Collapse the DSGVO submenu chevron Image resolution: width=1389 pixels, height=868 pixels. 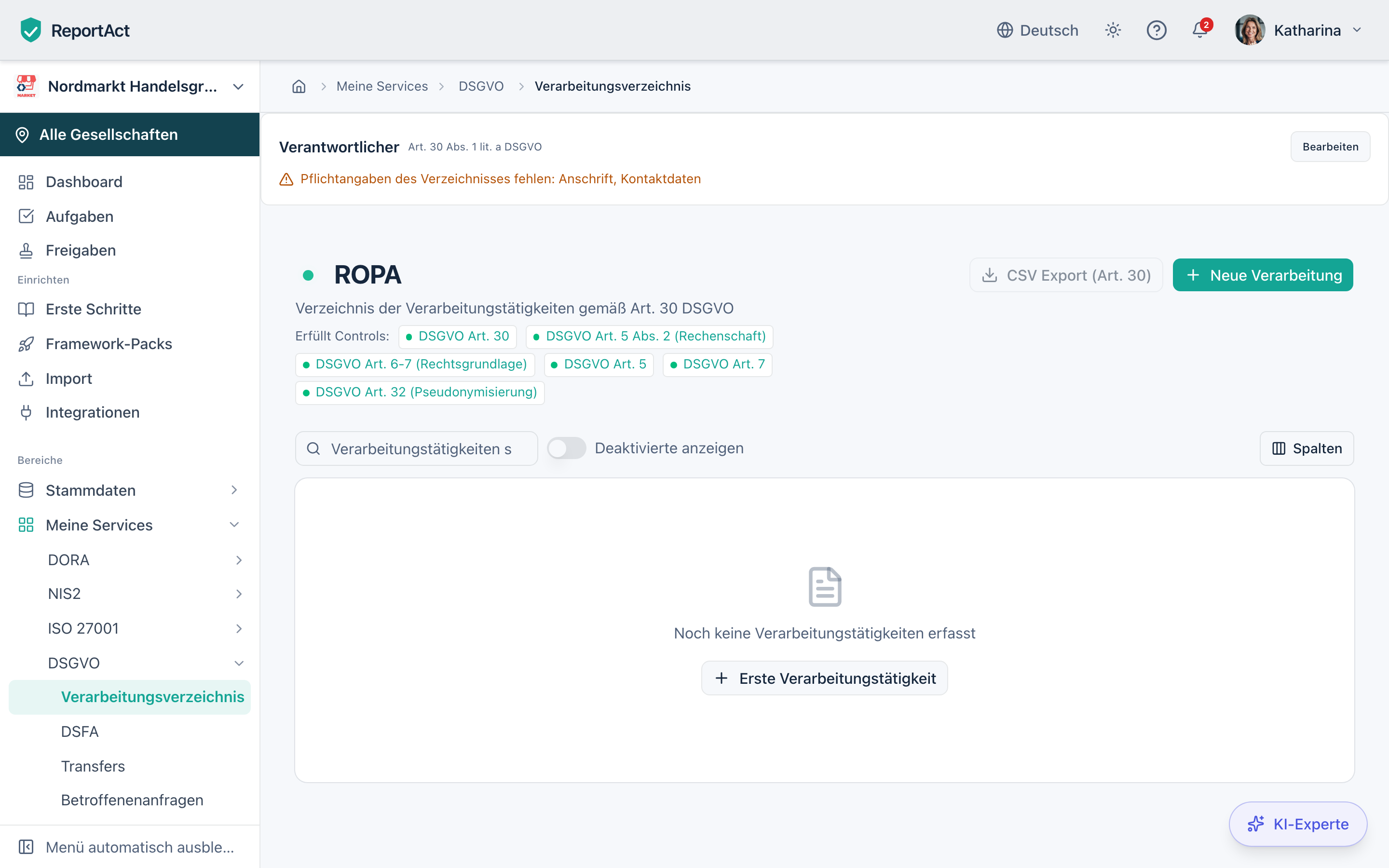click(x=239, y=663)
